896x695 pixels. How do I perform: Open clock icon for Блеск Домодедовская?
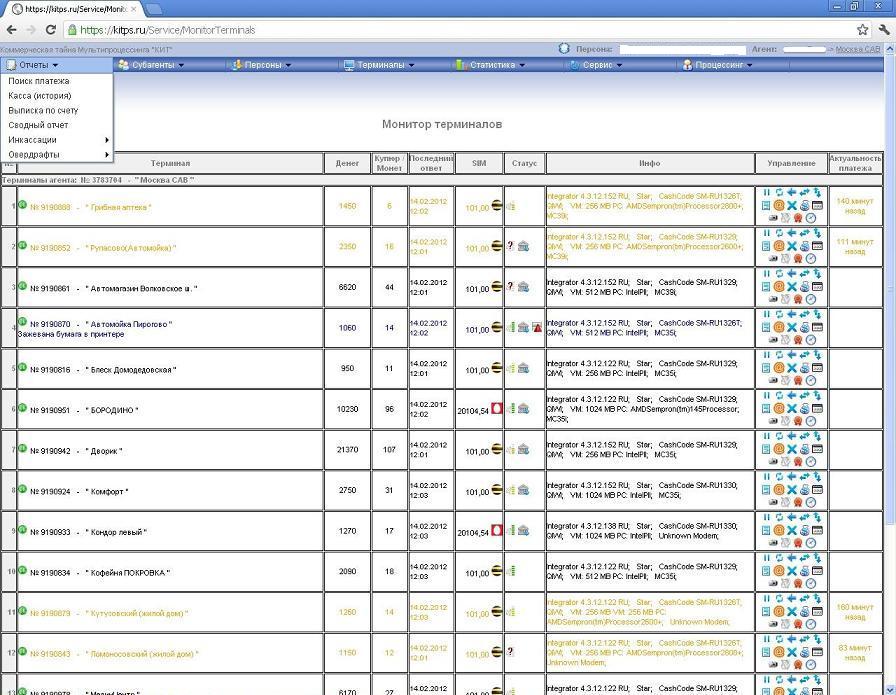click(x=810, y=381)
